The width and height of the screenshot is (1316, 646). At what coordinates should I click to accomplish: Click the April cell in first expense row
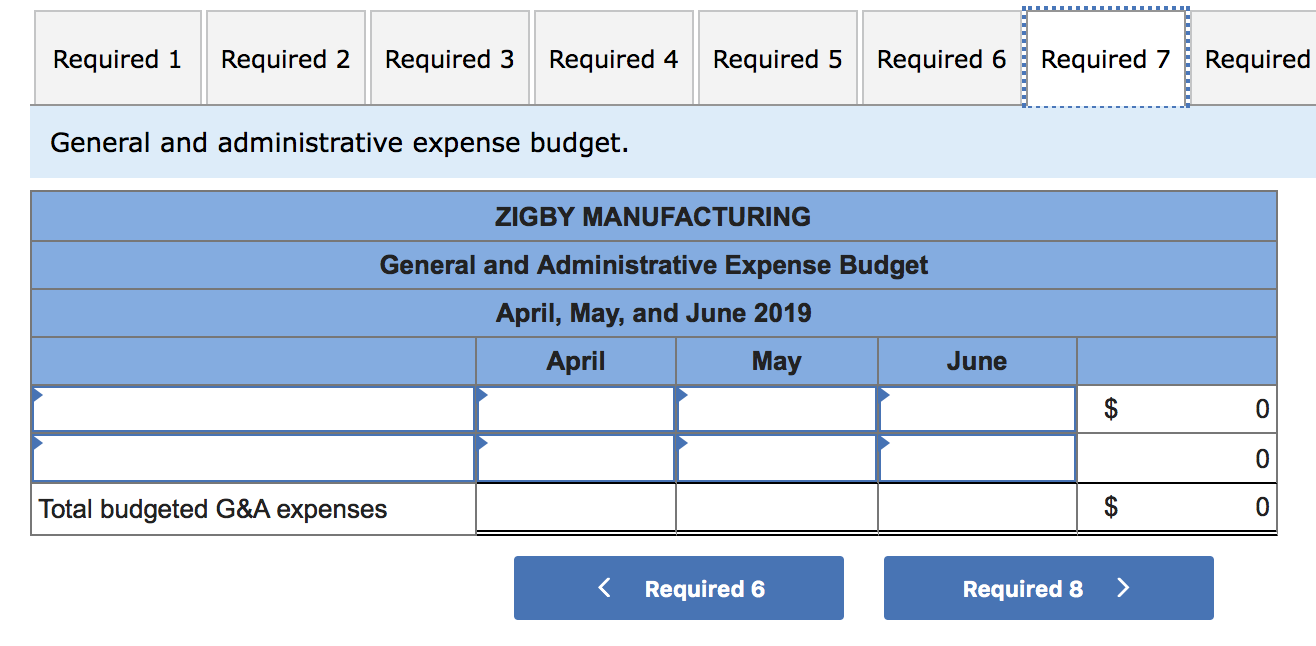pos(576,409)
